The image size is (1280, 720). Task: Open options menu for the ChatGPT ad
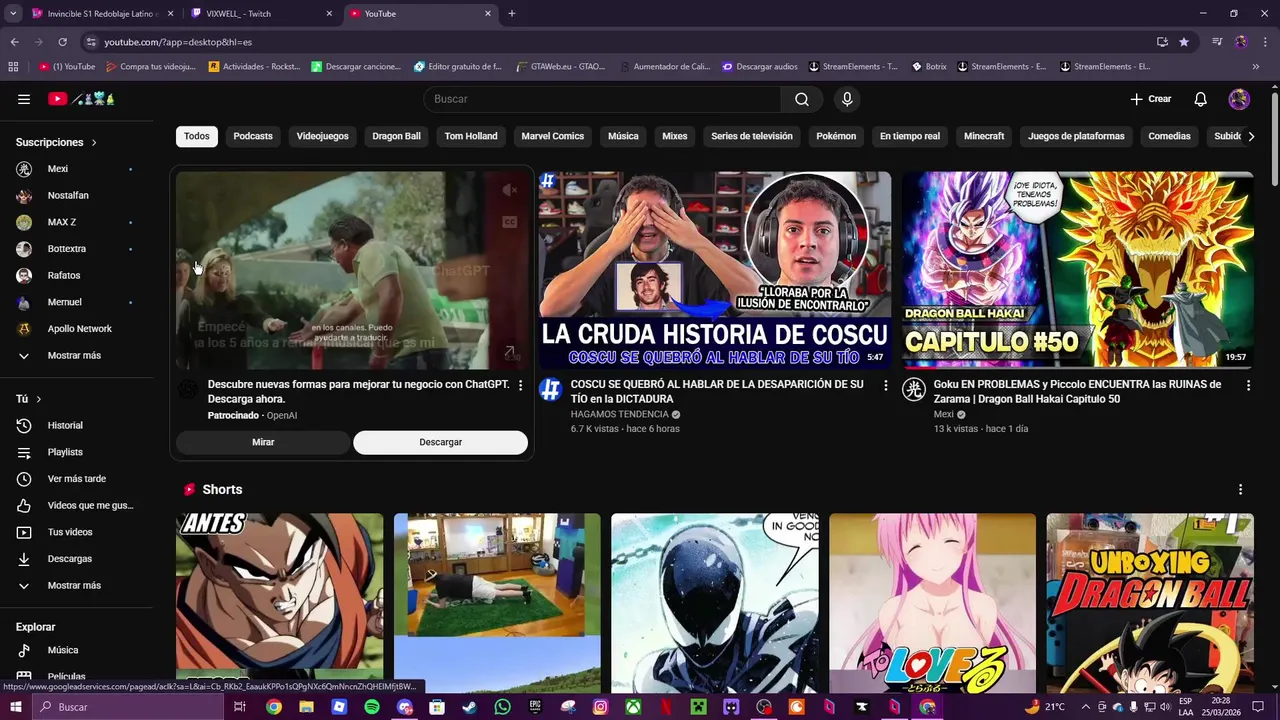click(x=520, y=385)
